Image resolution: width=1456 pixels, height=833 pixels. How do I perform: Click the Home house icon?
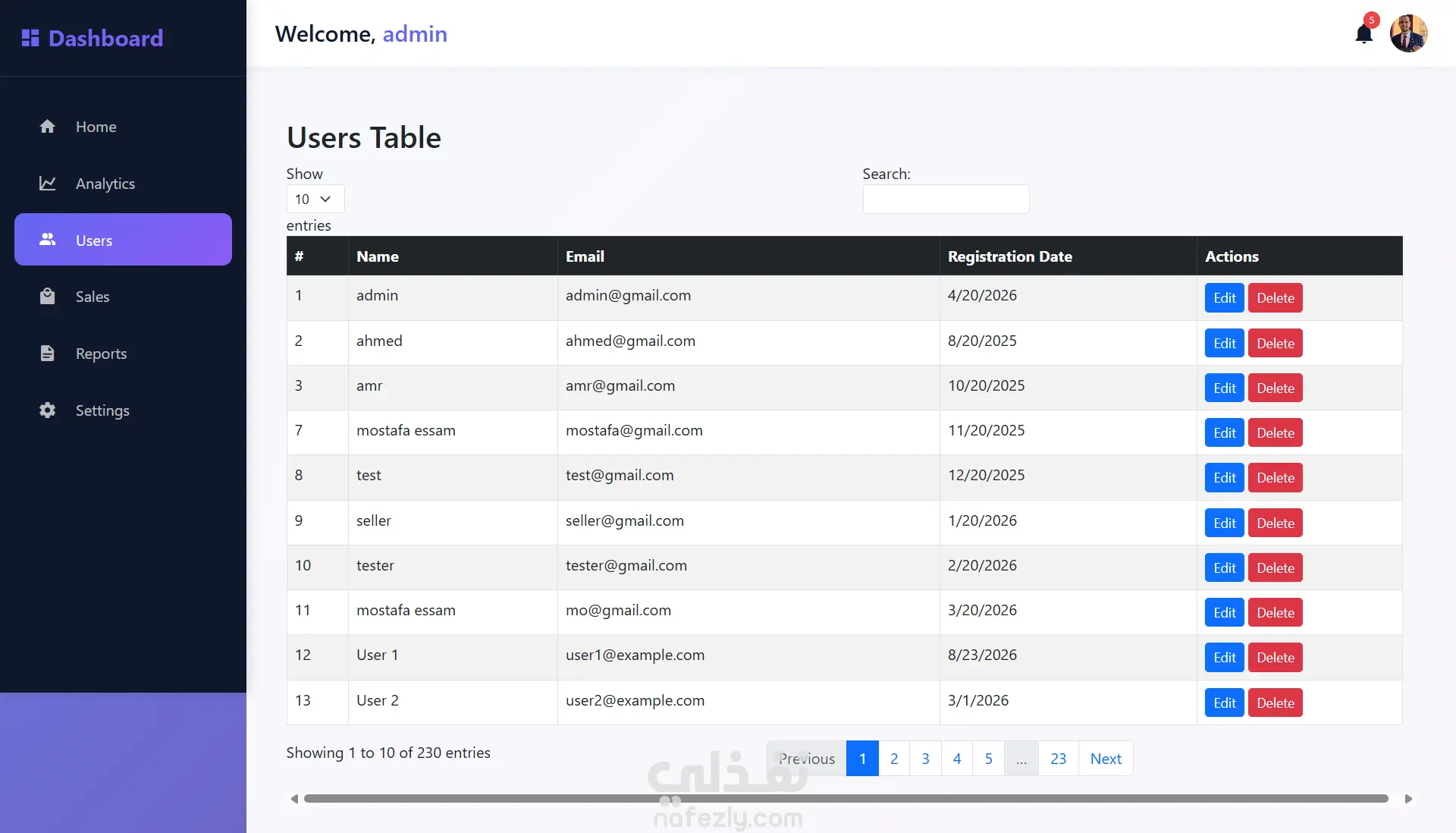point(47,127)
